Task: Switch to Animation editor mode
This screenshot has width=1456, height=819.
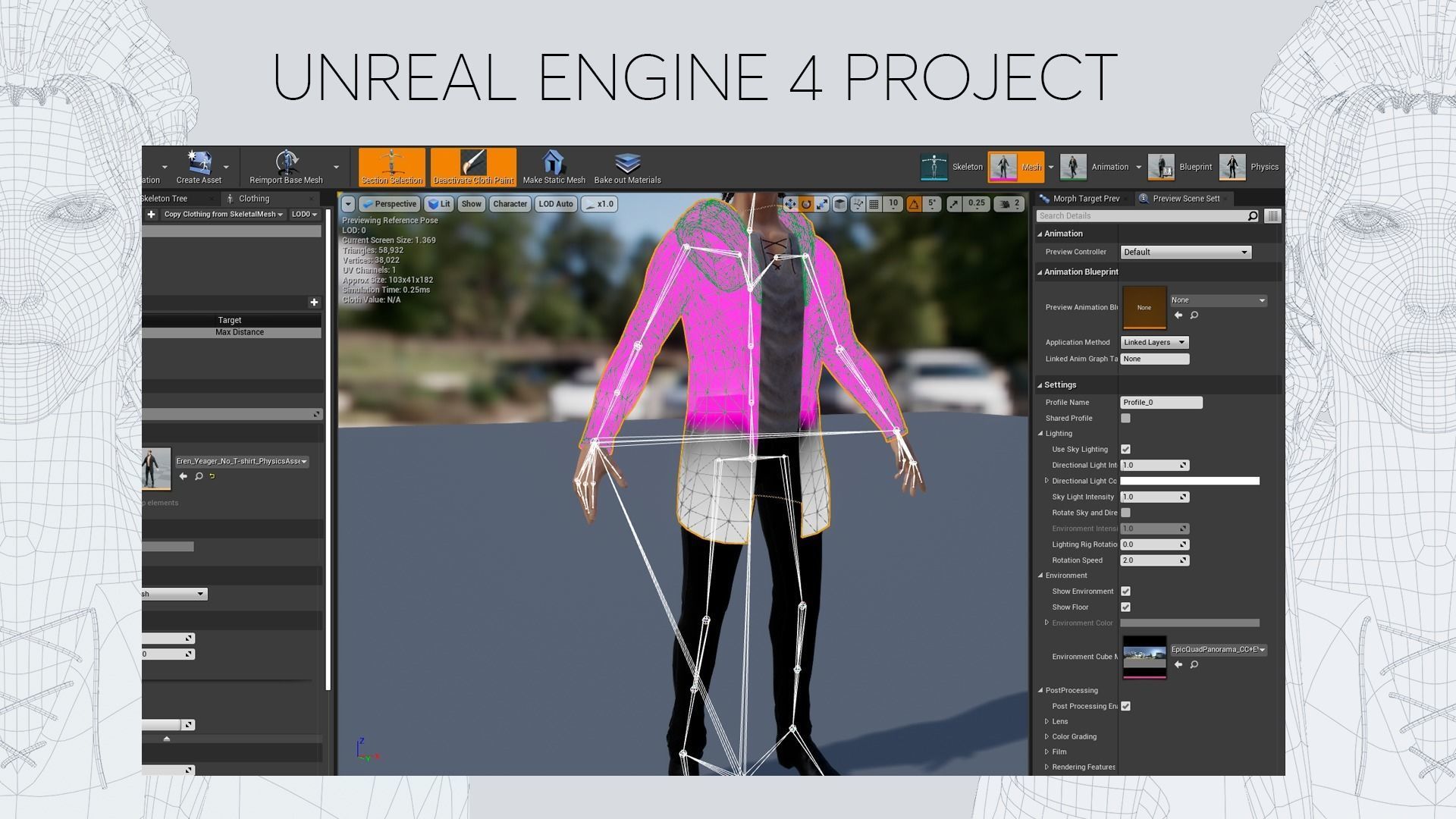Action: point(1094,167)
